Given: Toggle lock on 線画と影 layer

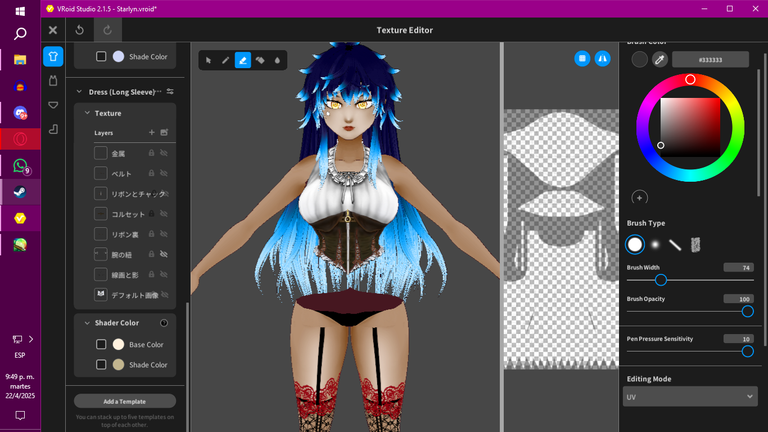Looking at the screenshot, I should (151, 274).
